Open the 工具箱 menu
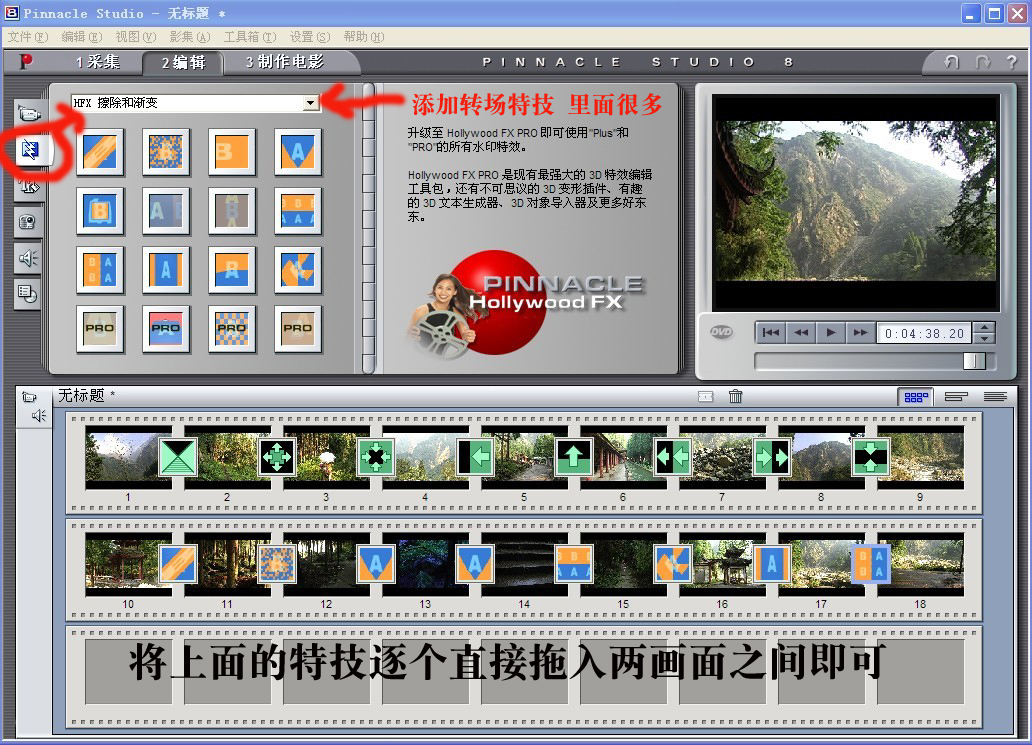 250,37
